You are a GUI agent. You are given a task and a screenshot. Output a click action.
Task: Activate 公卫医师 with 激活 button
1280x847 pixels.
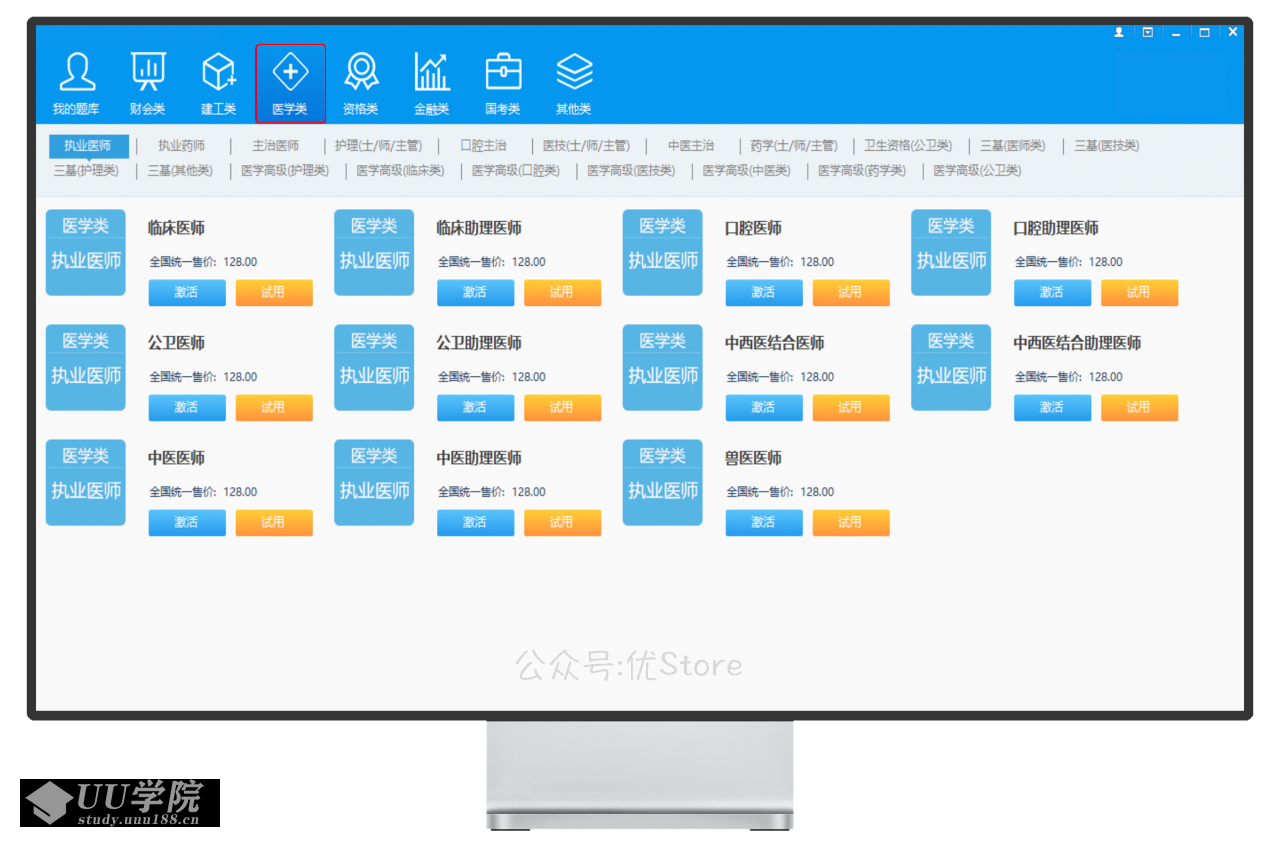click(187, 407)
